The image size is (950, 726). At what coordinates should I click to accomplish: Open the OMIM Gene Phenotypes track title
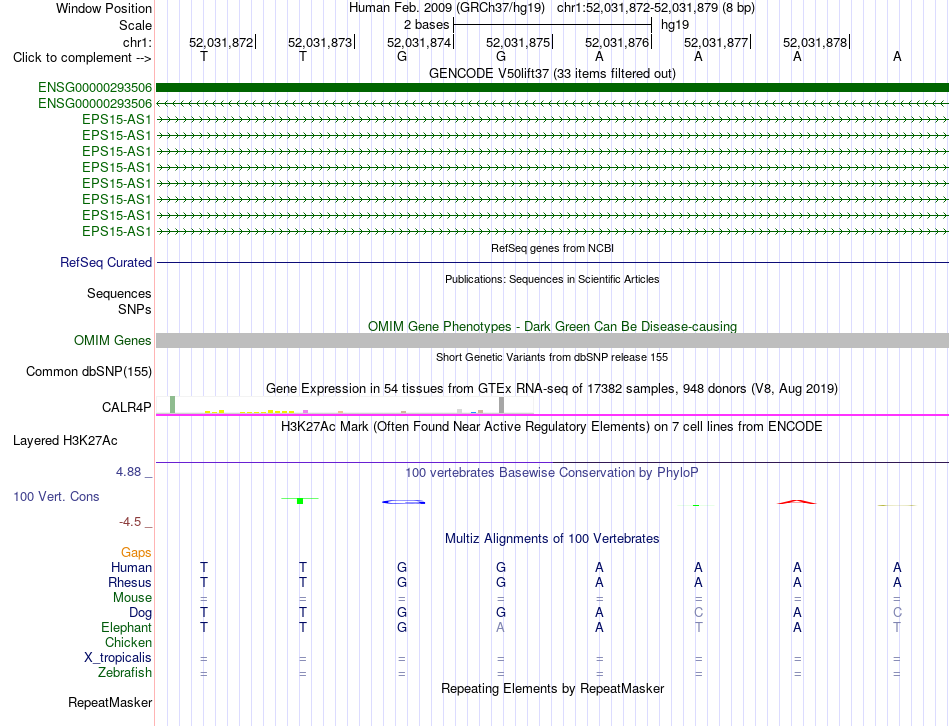(552, 326)
